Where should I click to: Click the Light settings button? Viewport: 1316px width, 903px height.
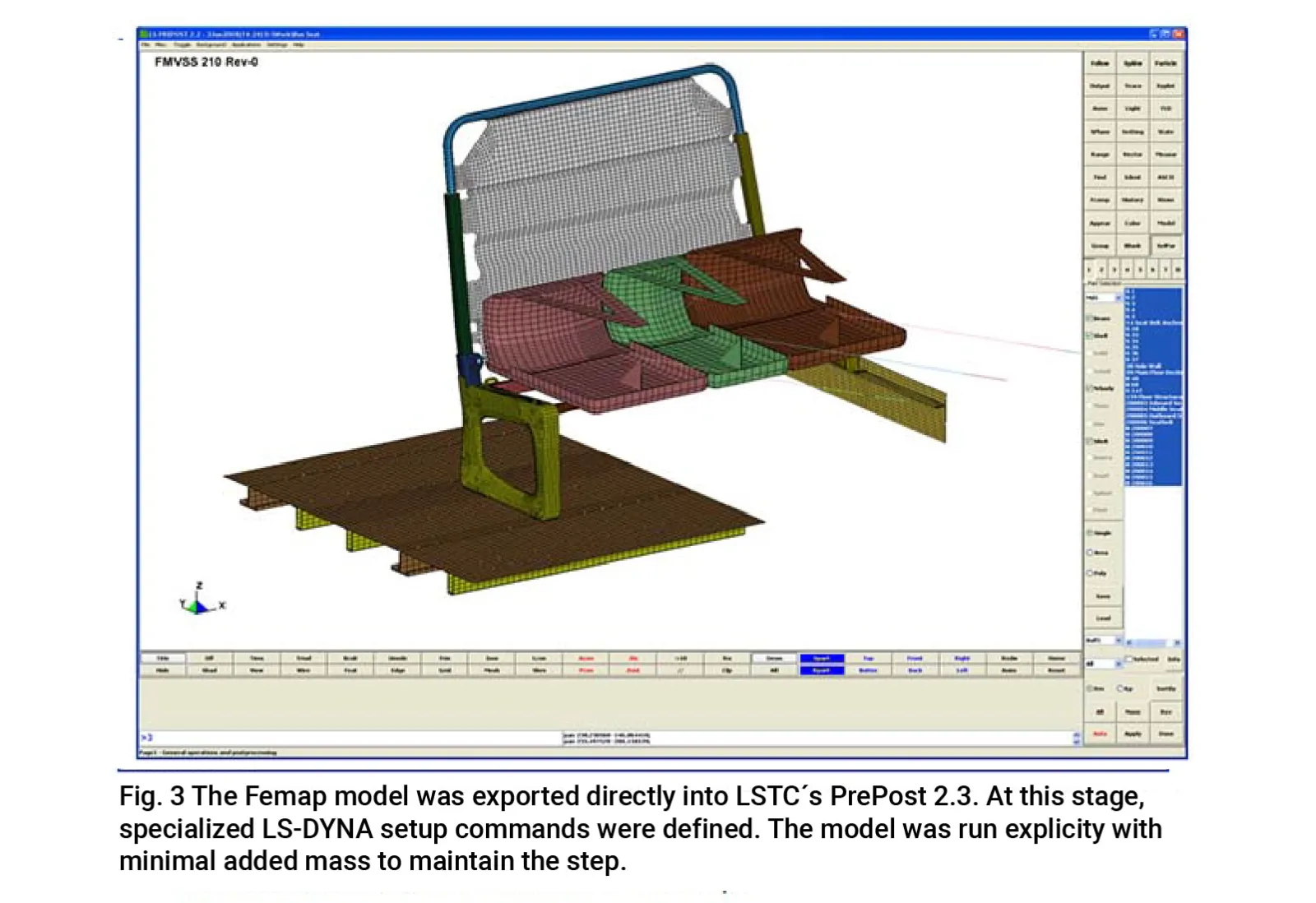tap(1133, 109)
